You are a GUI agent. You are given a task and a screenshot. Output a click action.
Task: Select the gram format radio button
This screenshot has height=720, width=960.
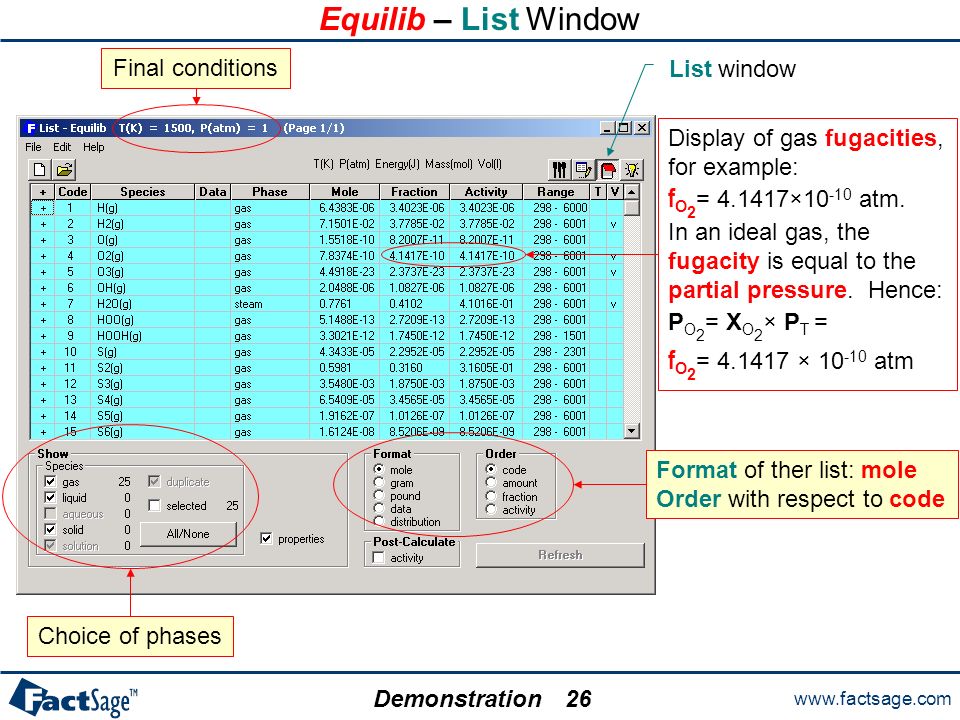[379, 482]
